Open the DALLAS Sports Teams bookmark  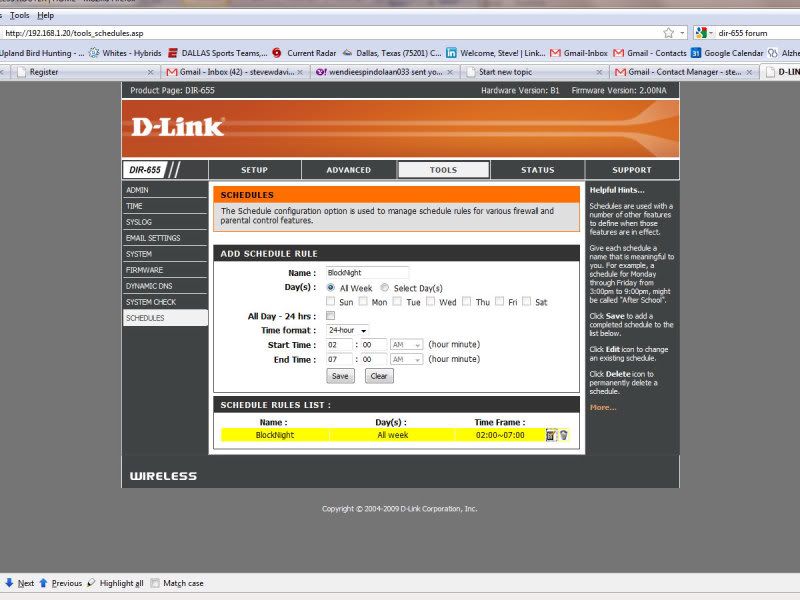218,53
